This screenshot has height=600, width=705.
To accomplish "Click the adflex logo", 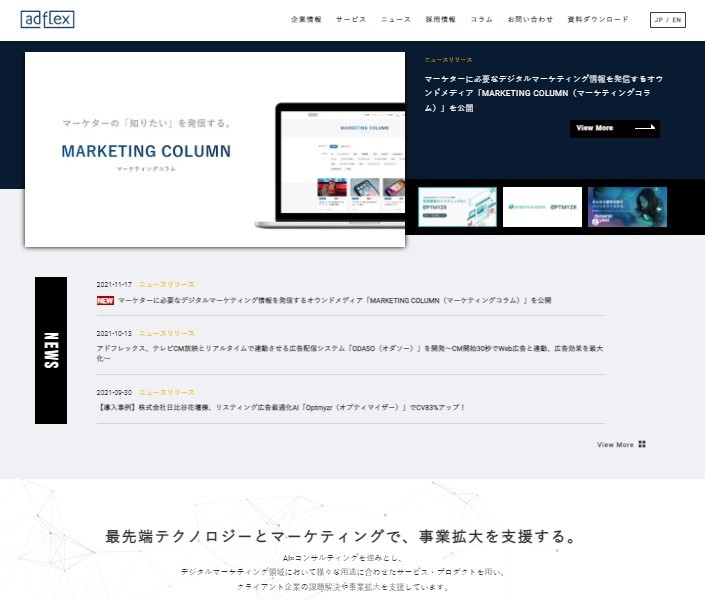I will click(46, 19).
